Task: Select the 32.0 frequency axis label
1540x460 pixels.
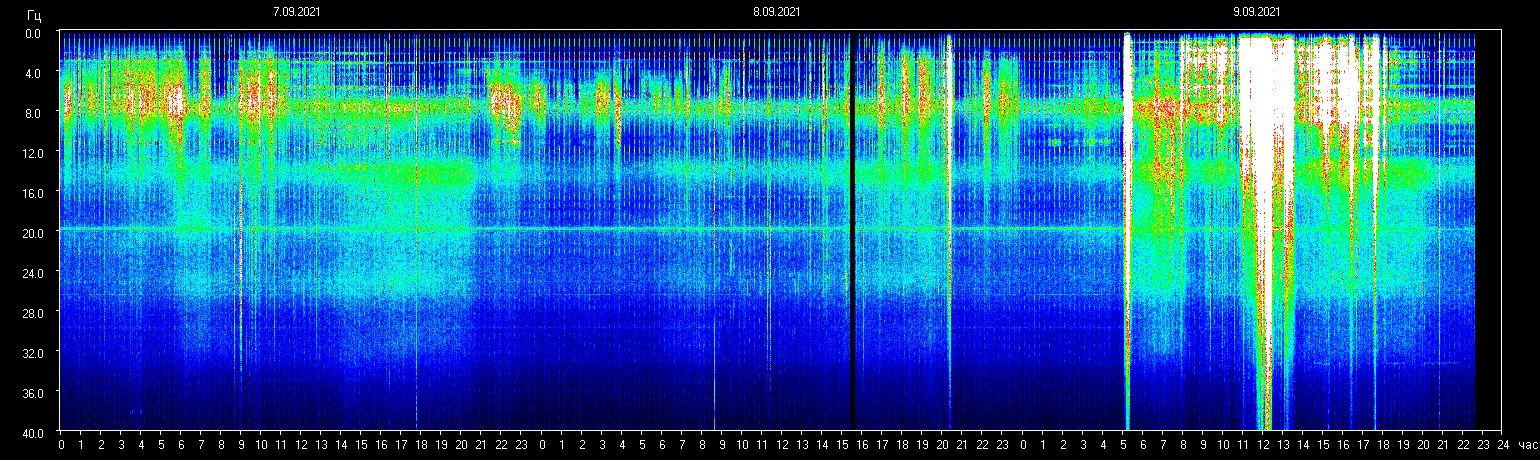Action: (x=31, y=353)
